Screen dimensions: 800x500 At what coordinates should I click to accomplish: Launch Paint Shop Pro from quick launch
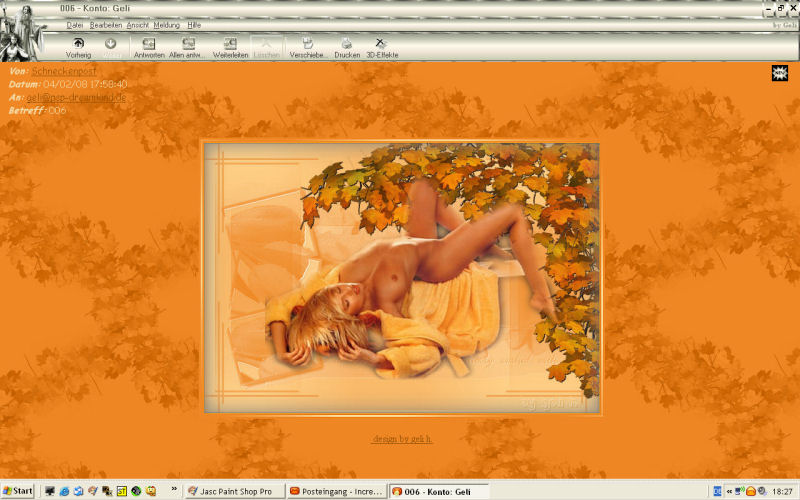coord(93,491)
